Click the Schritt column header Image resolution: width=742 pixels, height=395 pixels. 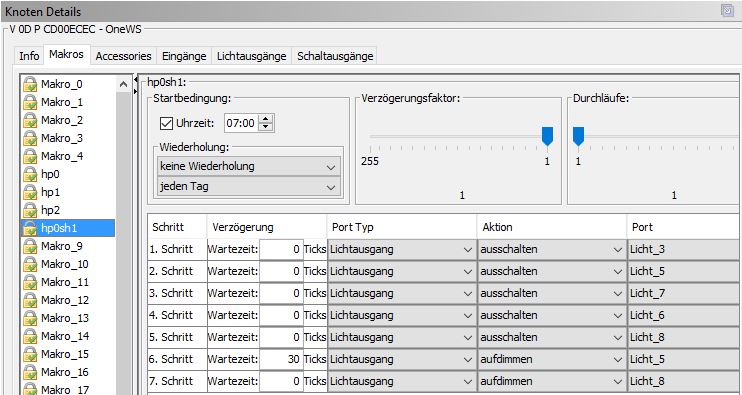pyautogui.click(x=177, y=227)
